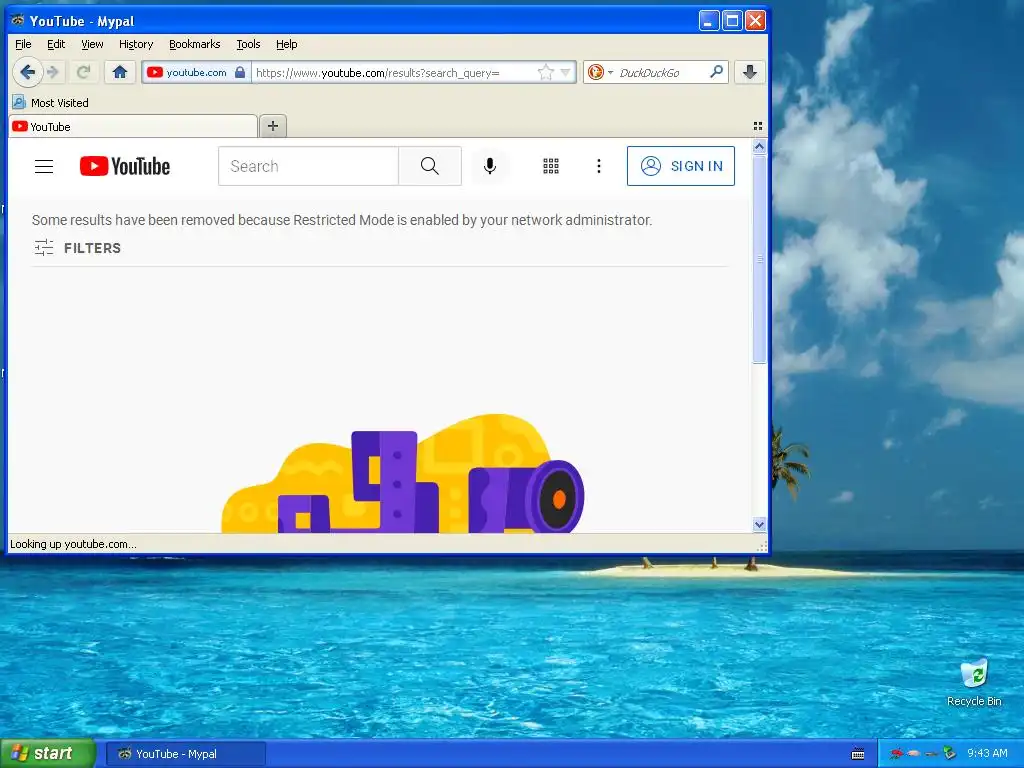Open the FILTERS options

pyautogui.click(x=78, y=248)
